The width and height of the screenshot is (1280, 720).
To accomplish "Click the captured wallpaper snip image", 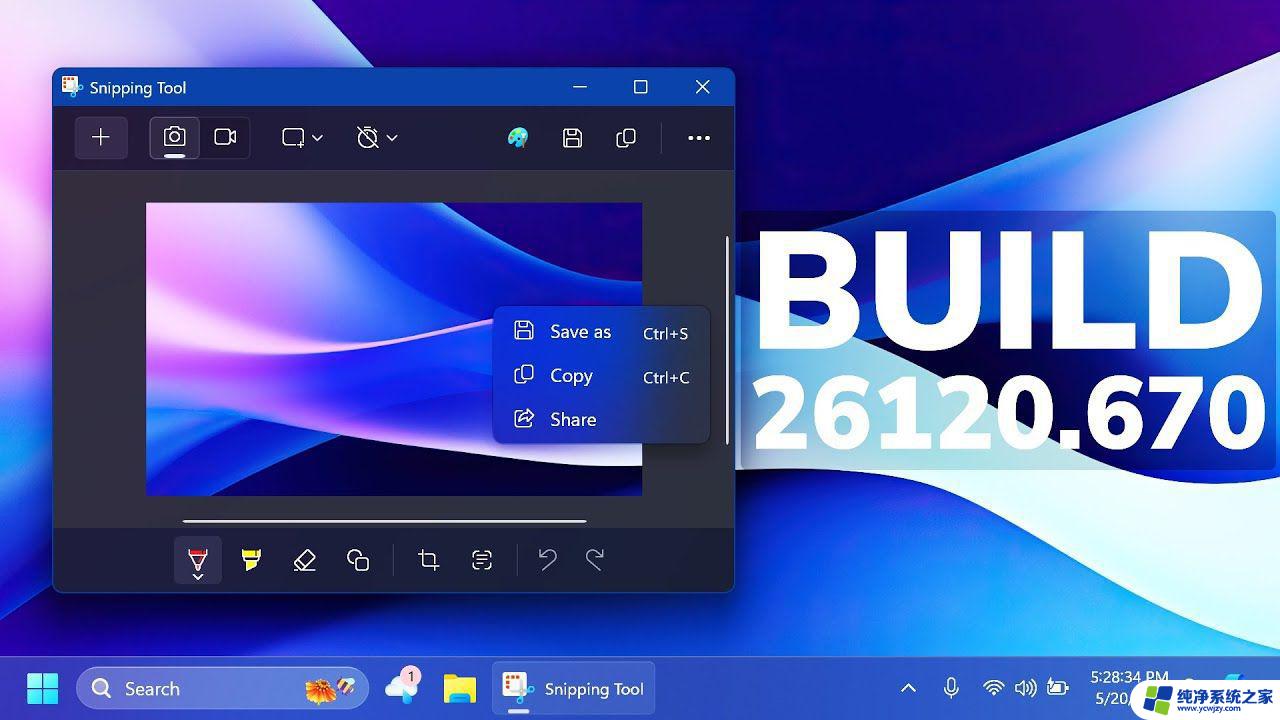I will (x=394, y=349).
